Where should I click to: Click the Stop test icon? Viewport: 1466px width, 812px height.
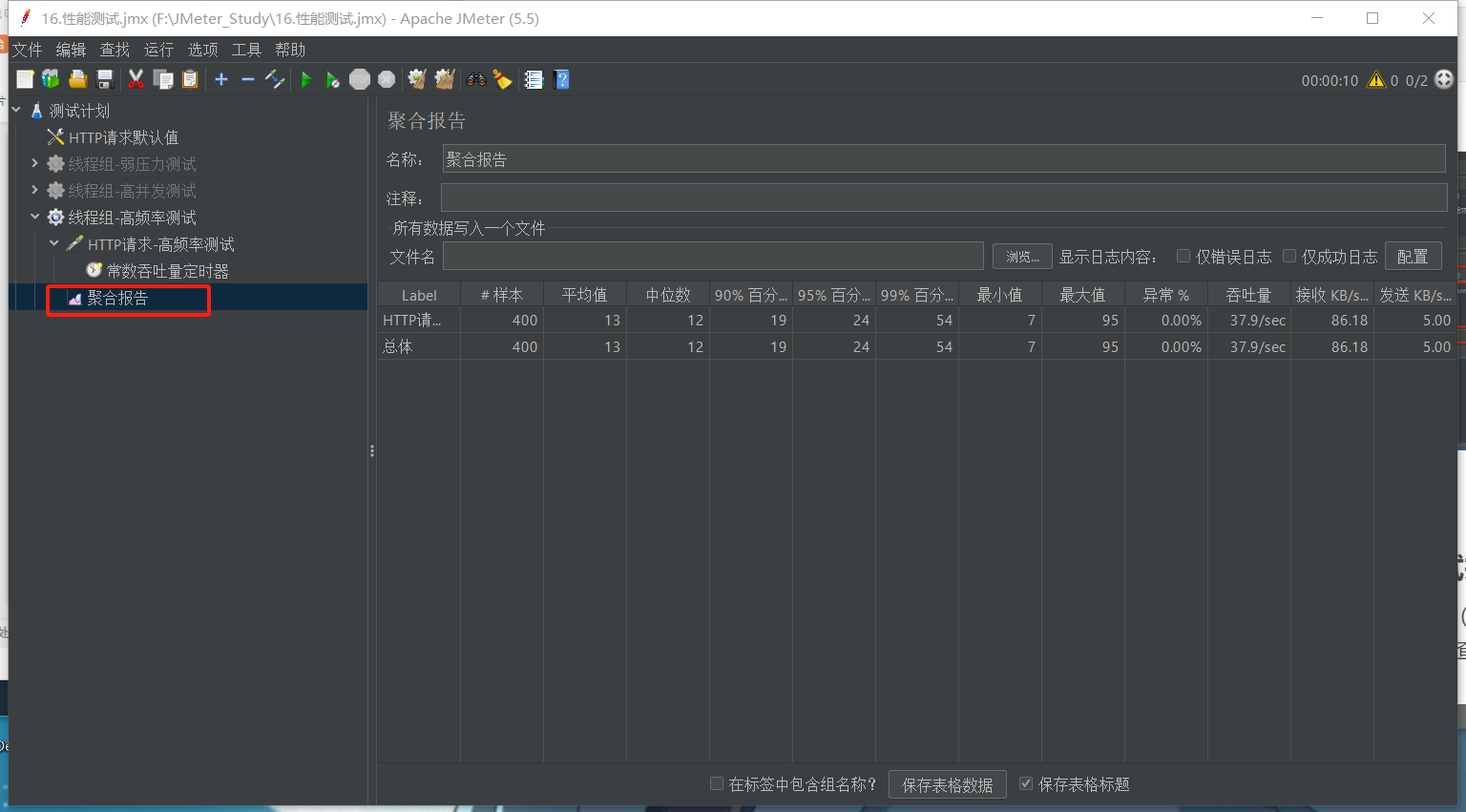coord(360,79)
